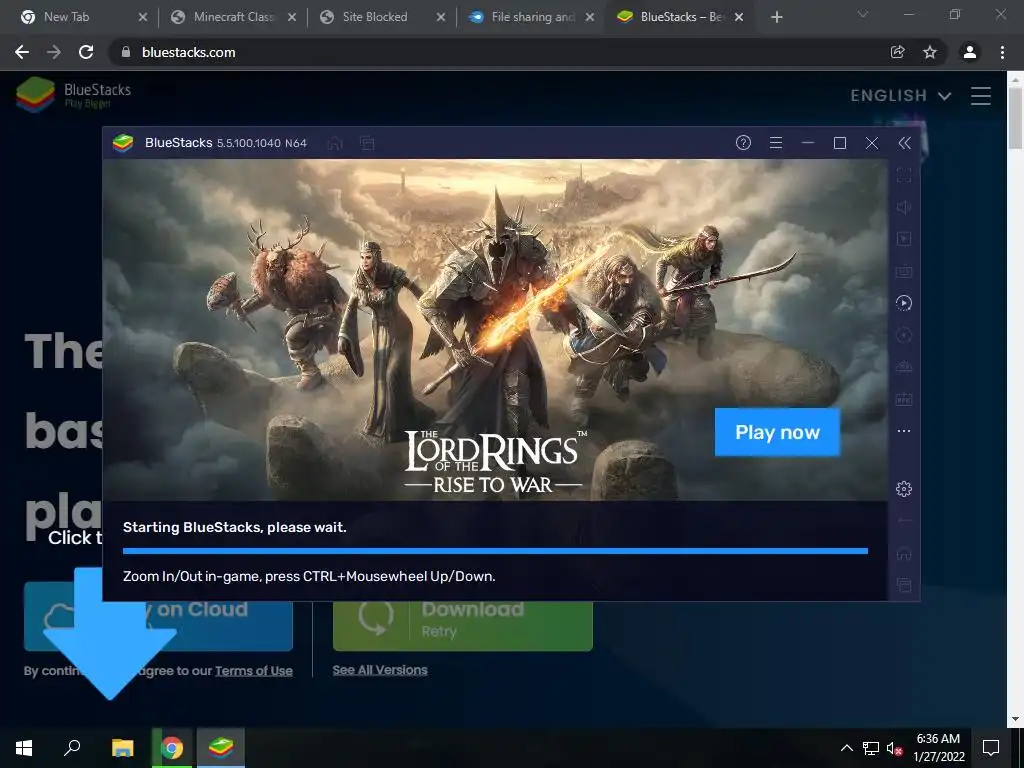Click the recent apps icon in BlueStacks sidebar

point(904,585)
